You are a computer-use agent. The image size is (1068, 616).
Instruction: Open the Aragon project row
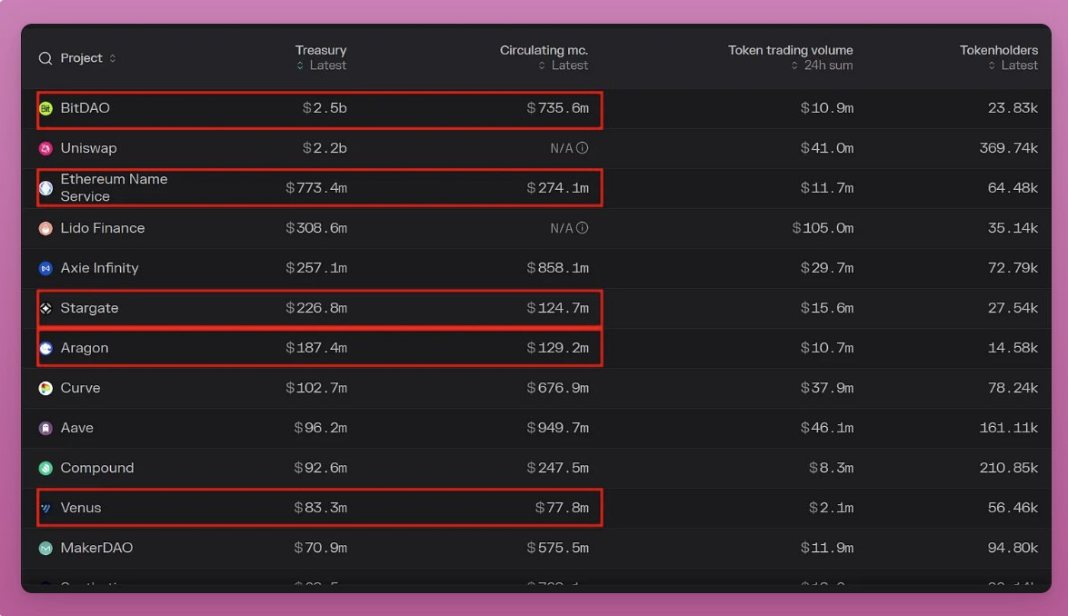click(x=84, y=348)
